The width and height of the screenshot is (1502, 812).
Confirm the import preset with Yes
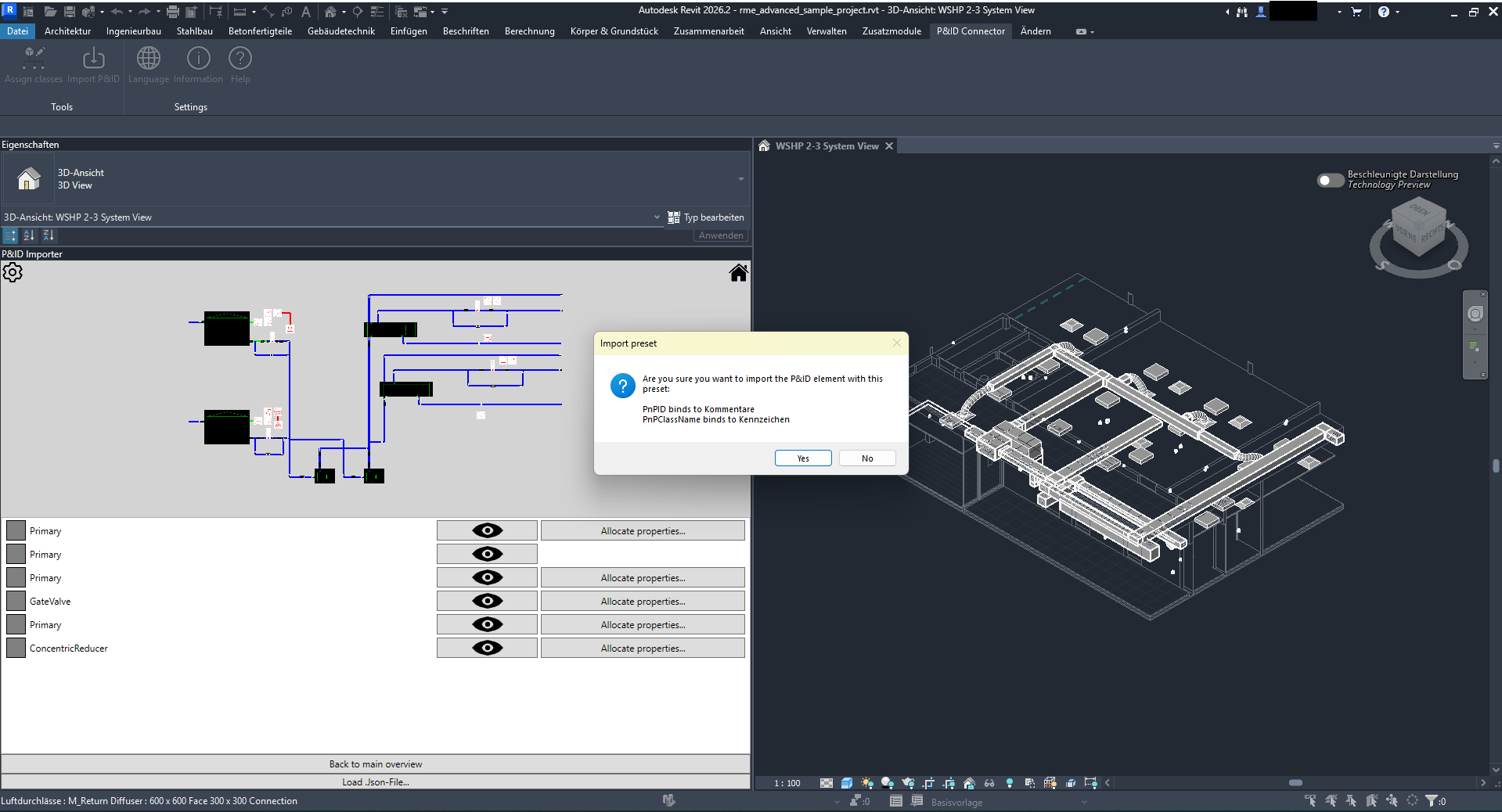[802, 458]
